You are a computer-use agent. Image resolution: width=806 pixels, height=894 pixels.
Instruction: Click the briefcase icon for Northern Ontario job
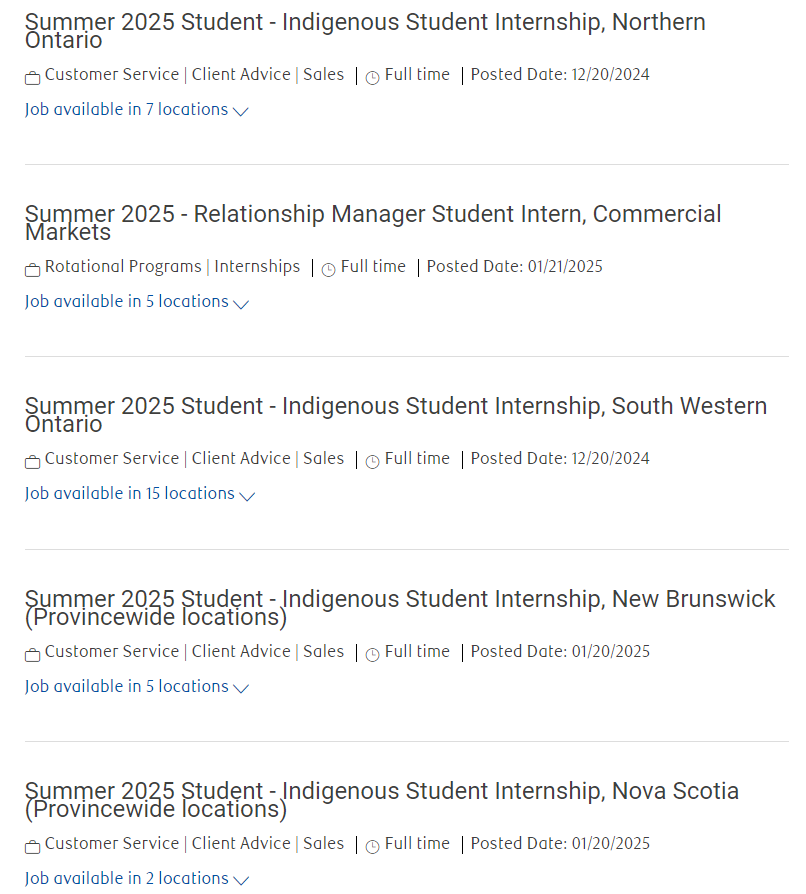point(32,78)
